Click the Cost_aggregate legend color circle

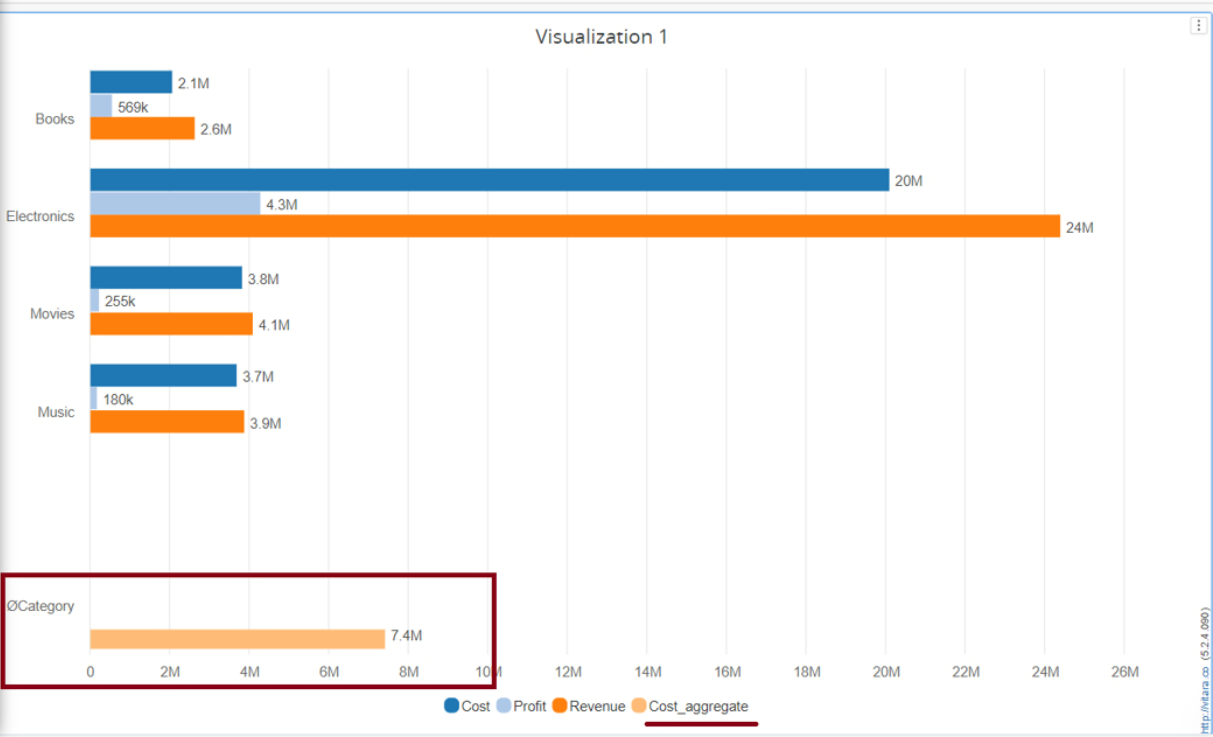click(x=639, y=706)
